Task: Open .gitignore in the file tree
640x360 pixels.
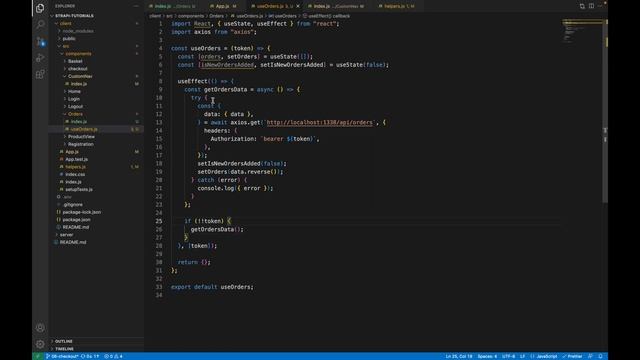Action: pyautogui.click(x=73, y=204)
